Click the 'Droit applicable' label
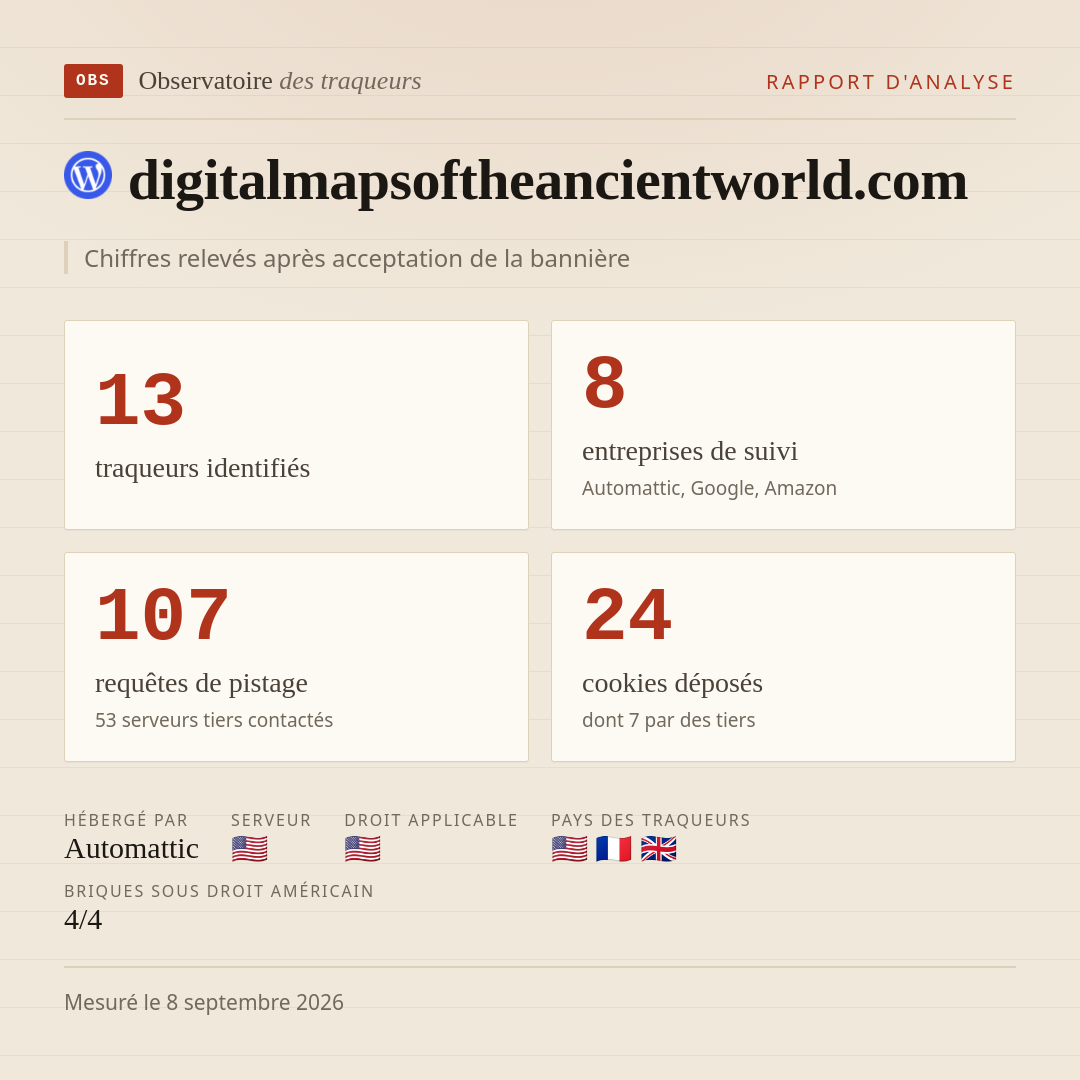 click(x=431, y=820)
